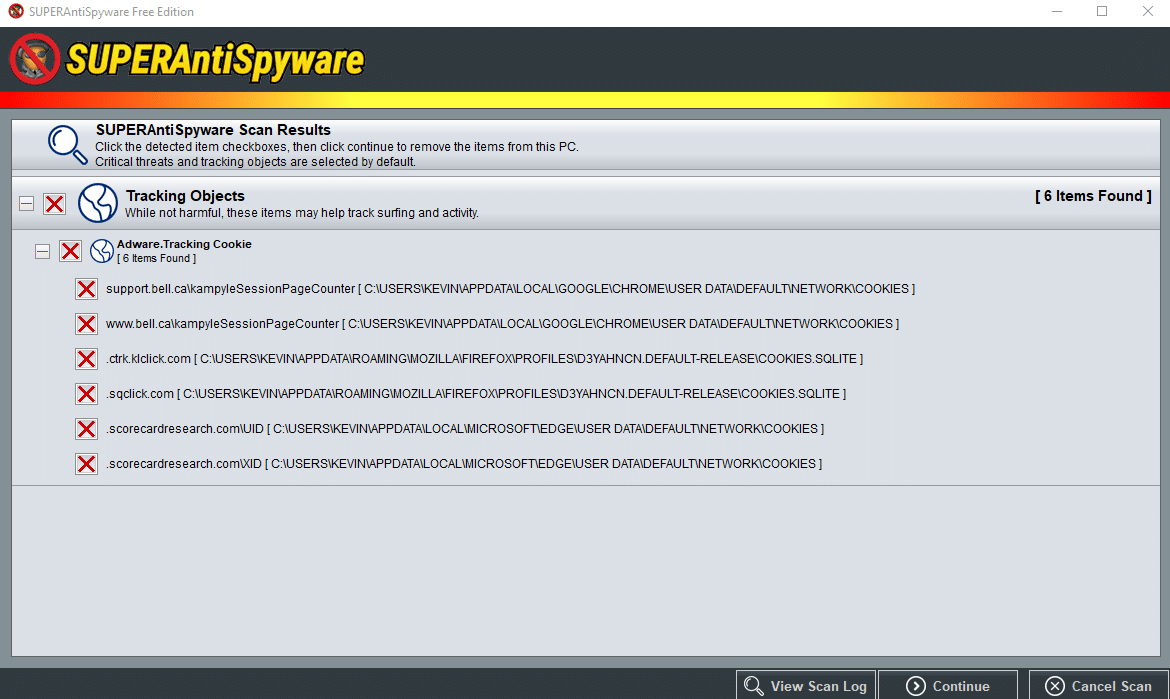Uncheck the Adware.Tracking Cookie group checkbox
The image size is (1170, 699).
coord(70,251)
